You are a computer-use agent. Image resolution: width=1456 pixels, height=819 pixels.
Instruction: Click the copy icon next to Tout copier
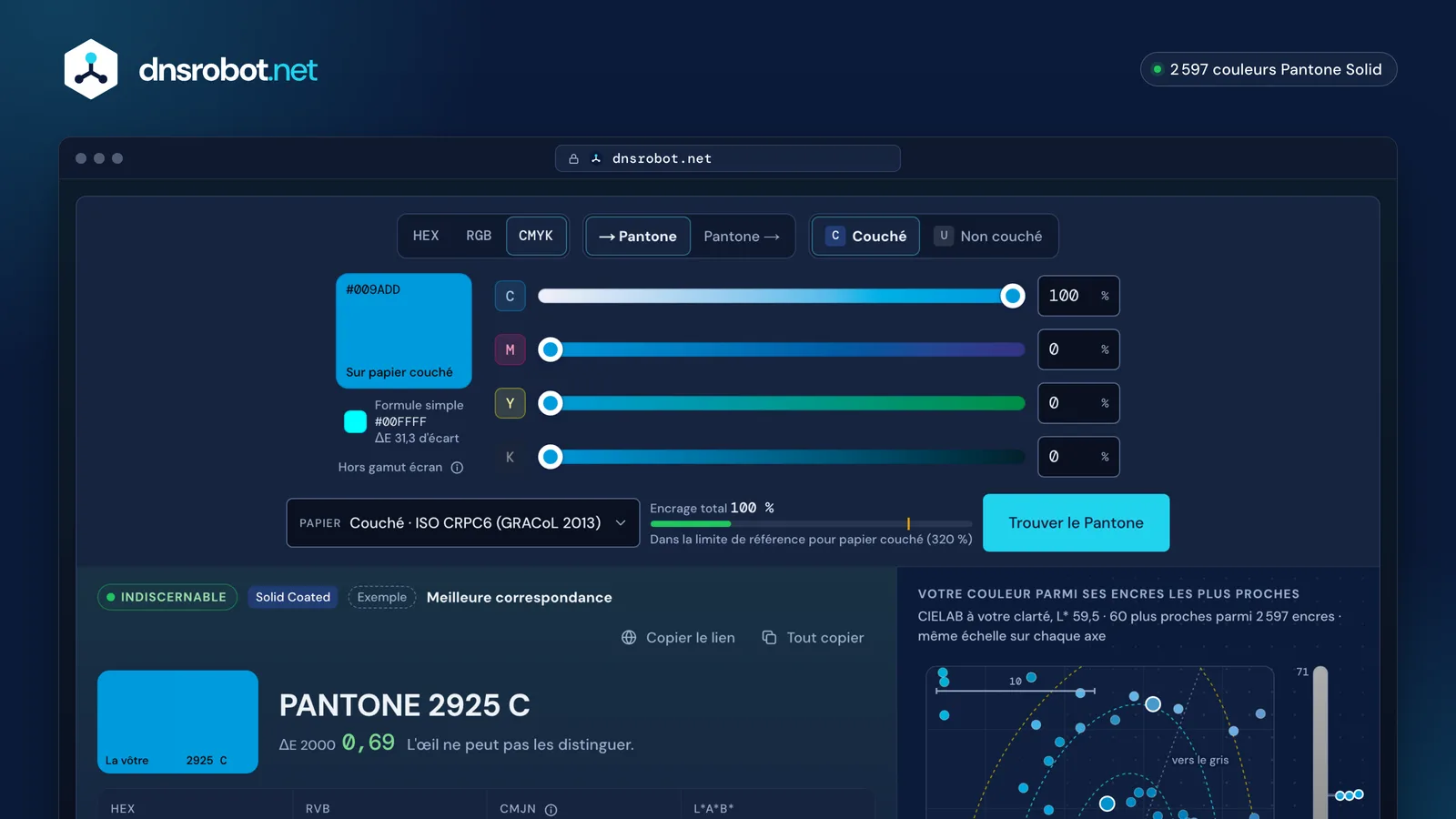769,638
